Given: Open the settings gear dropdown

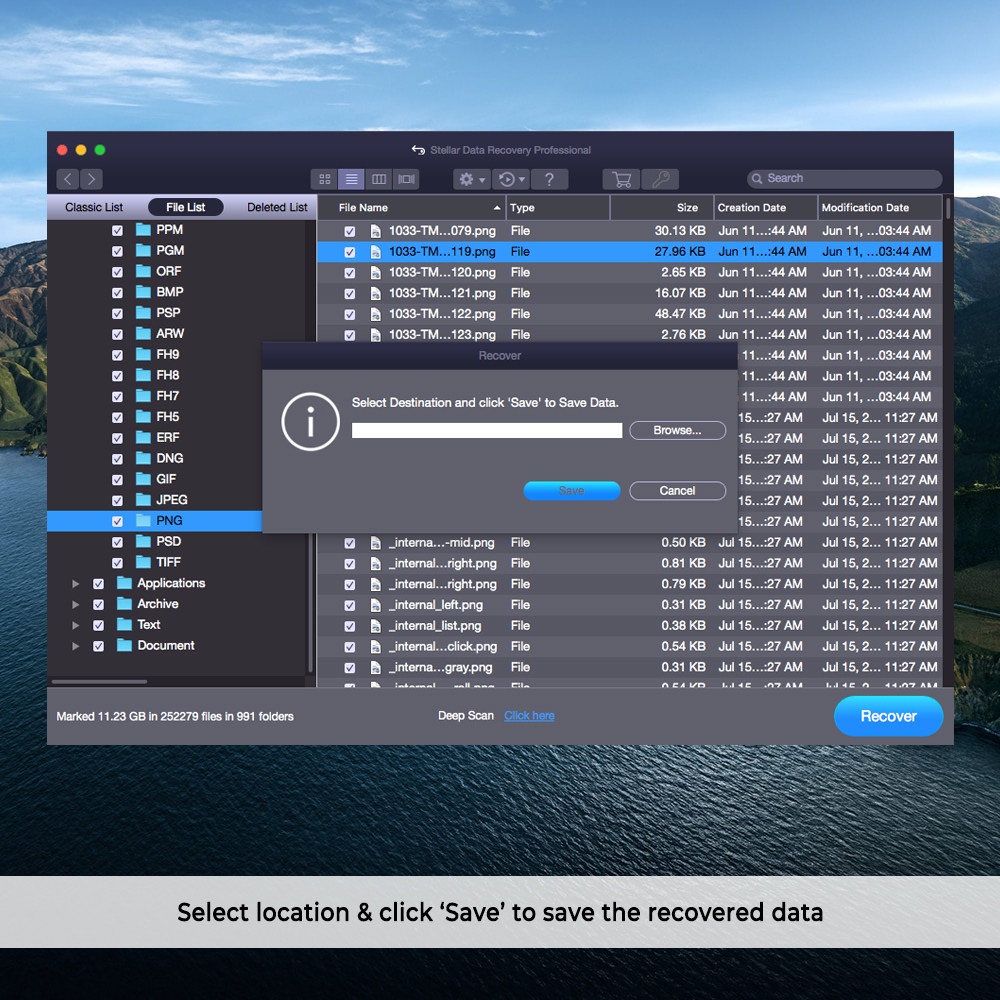Looking at the screenshot, I should pos(471,179).
